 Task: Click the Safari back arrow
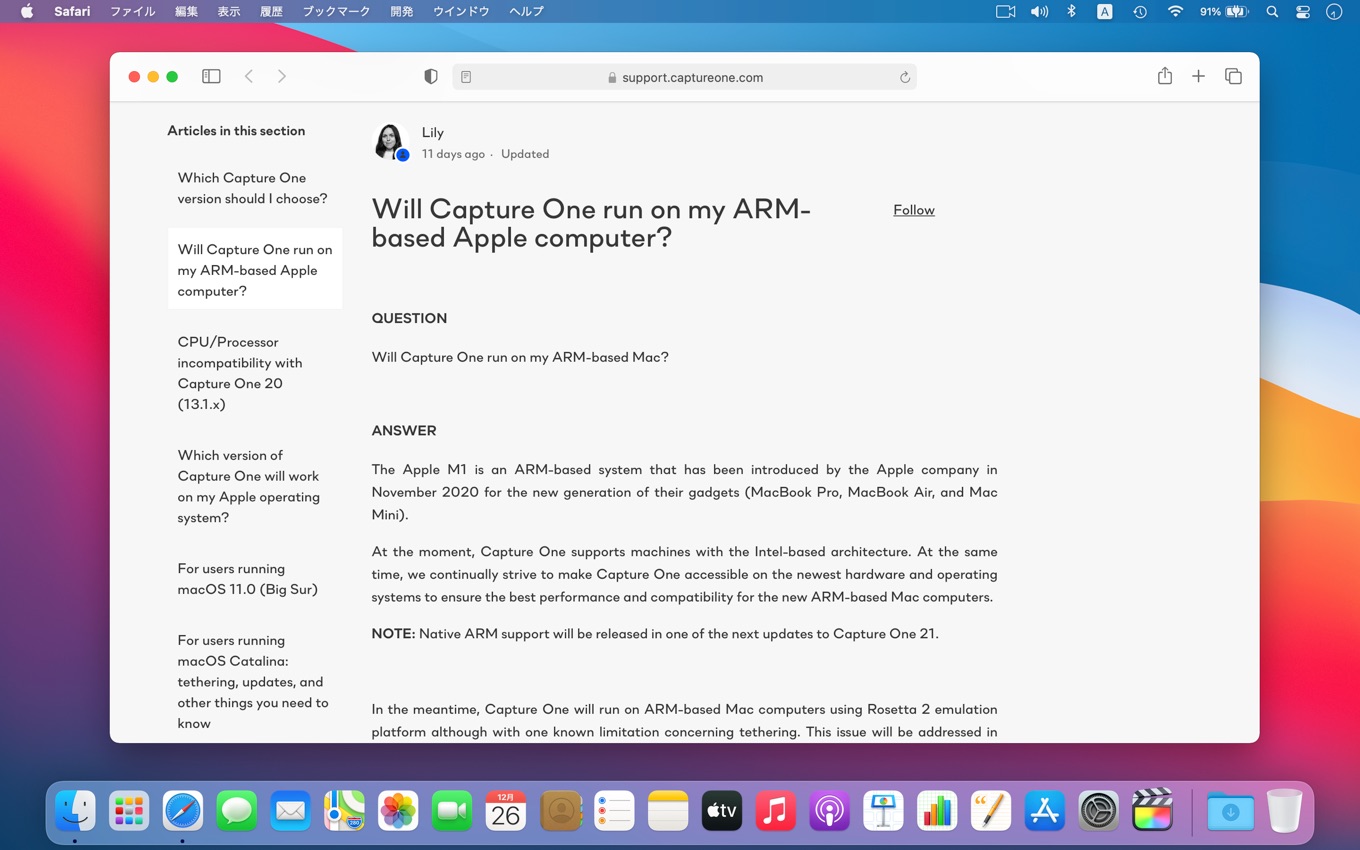pos(249,77)
